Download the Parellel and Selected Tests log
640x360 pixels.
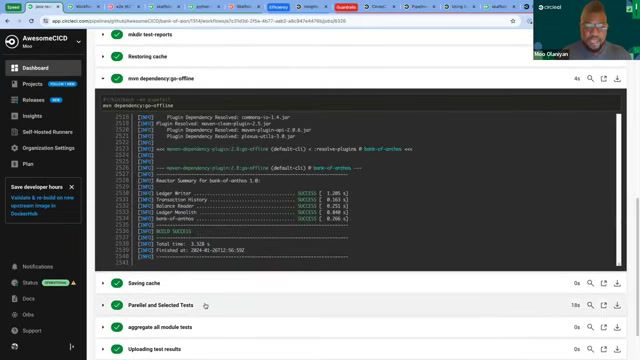click(617, 305)
